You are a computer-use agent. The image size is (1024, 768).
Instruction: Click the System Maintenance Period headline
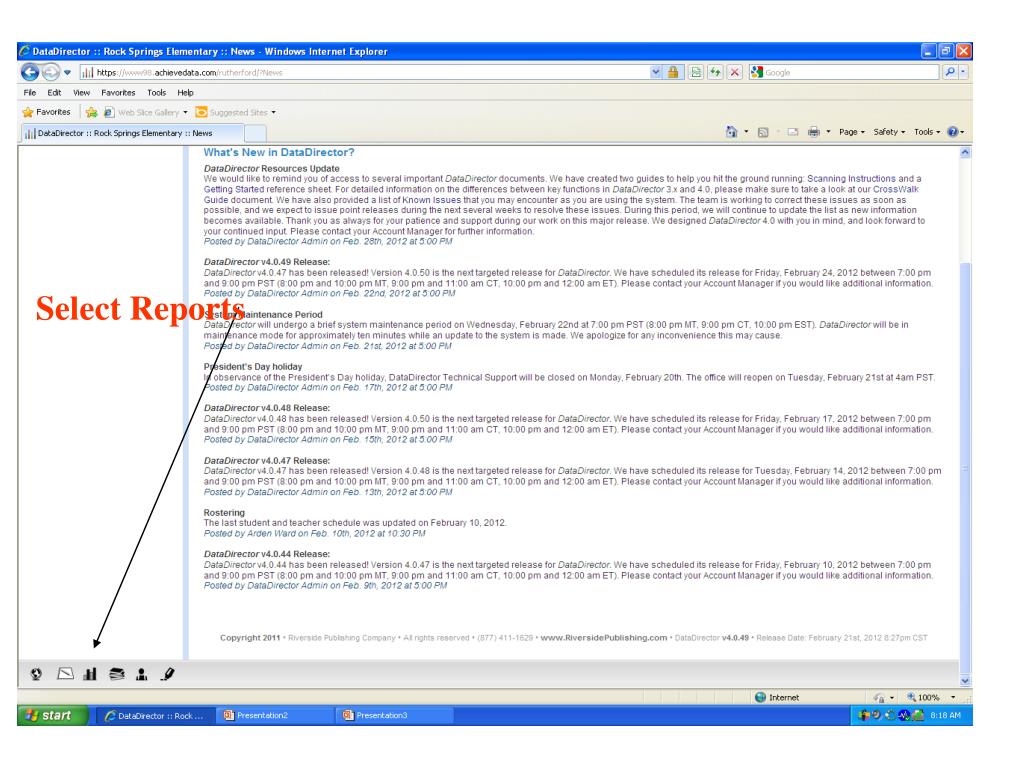tap(263, 315)
